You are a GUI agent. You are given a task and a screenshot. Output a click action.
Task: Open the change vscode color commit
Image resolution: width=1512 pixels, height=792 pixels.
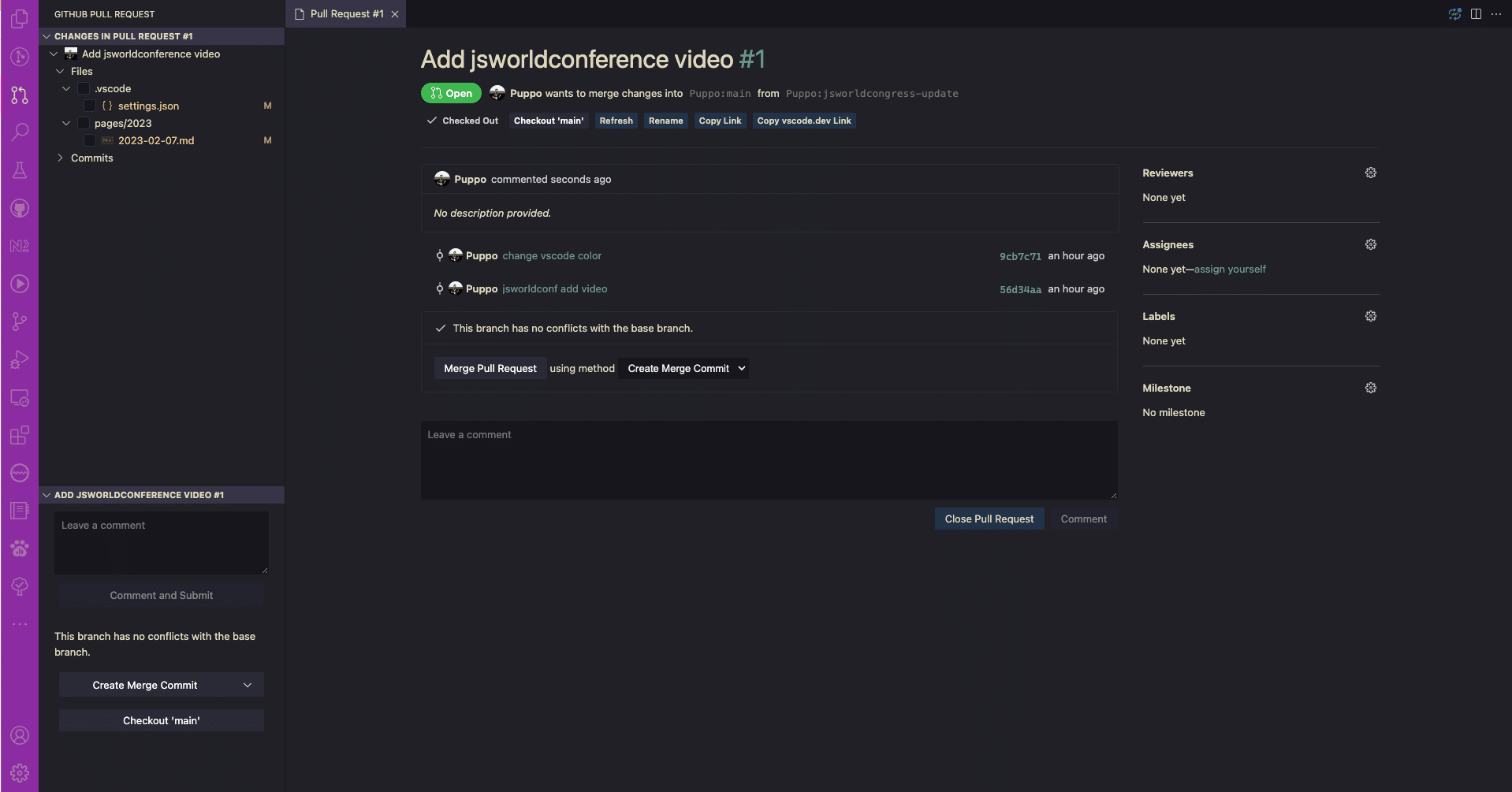(552, 255)
